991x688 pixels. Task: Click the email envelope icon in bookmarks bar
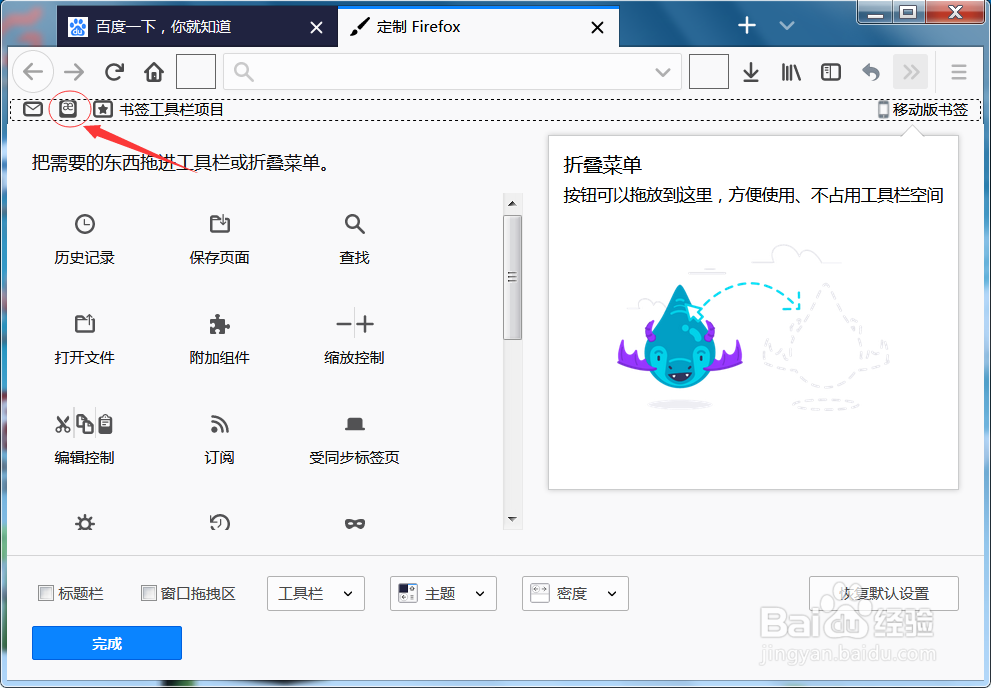click(33, 109)
